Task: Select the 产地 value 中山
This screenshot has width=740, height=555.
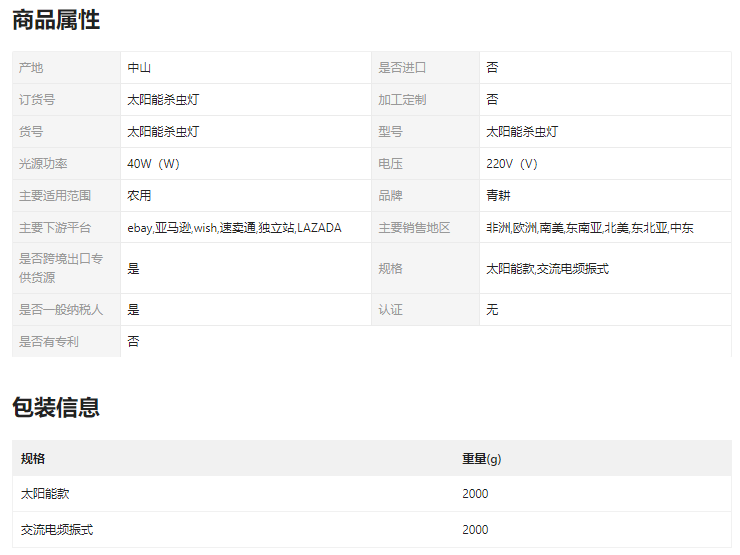Action: click(x=139, y=68)
